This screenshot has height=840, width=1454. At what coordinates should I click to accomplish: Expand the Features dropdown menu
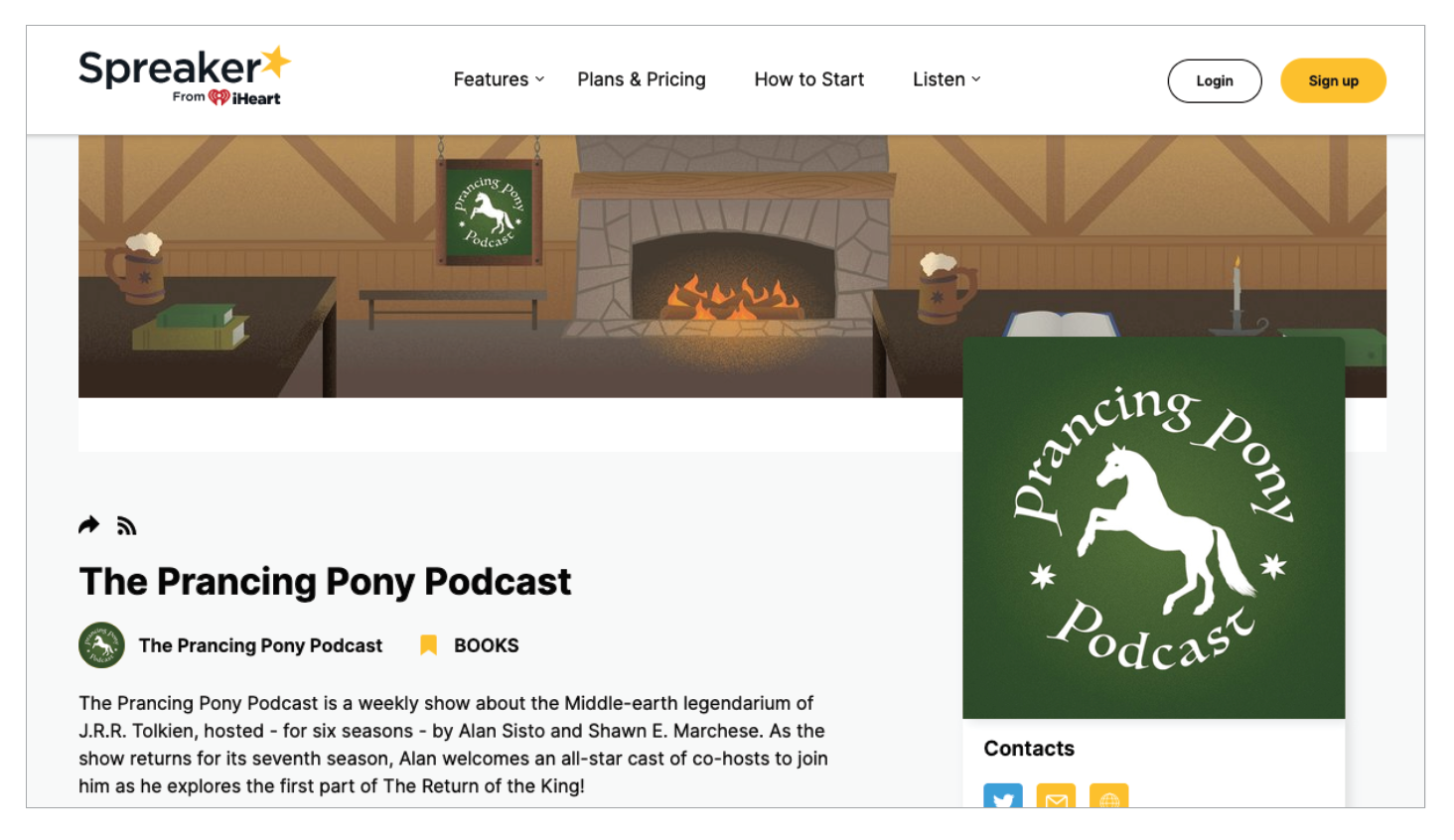point(499,79)
